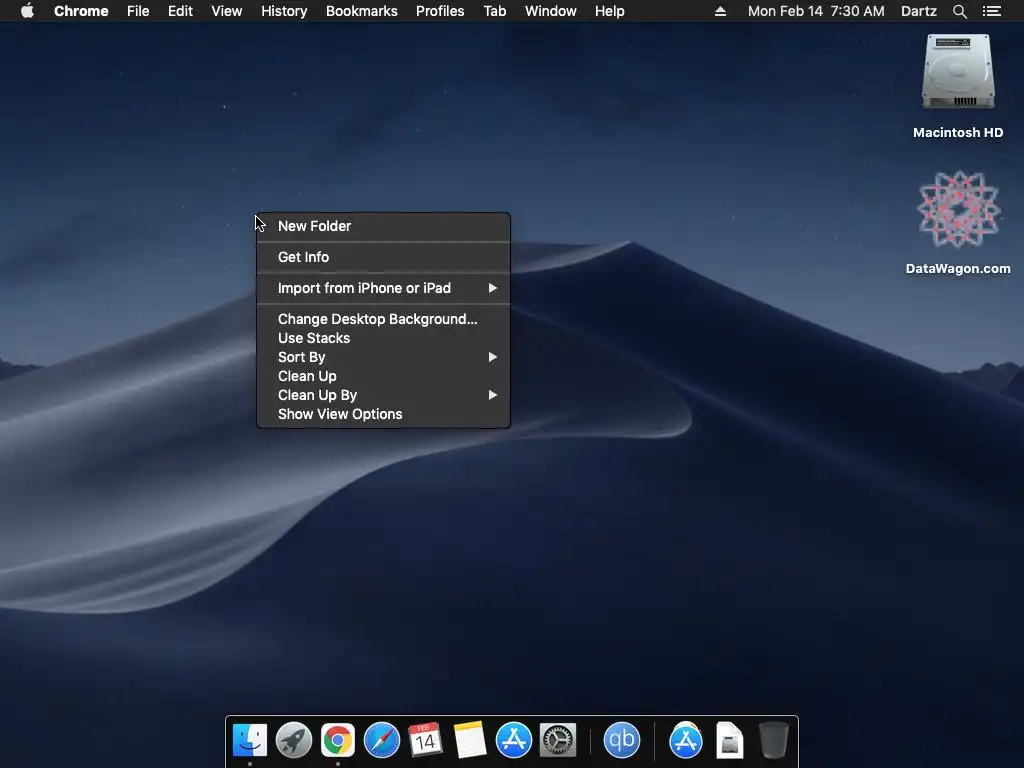Select Show View Options entry
1024x768 pixels.
tap(383, 414)
